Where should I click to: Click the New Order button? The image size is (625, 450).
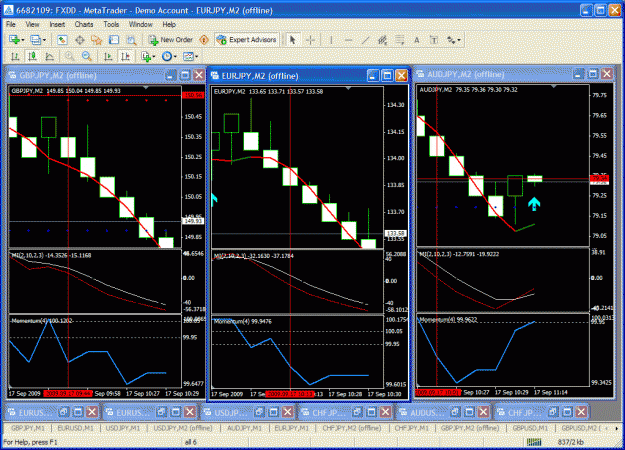(171, 40)
